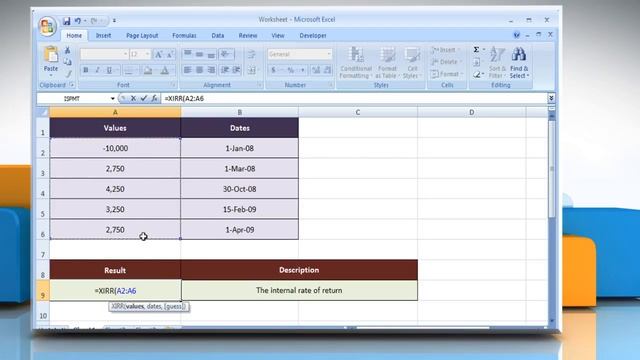The image size is (640, 360).
Task: Click the AutoSum sigma icon
Action: pos(476,50)
